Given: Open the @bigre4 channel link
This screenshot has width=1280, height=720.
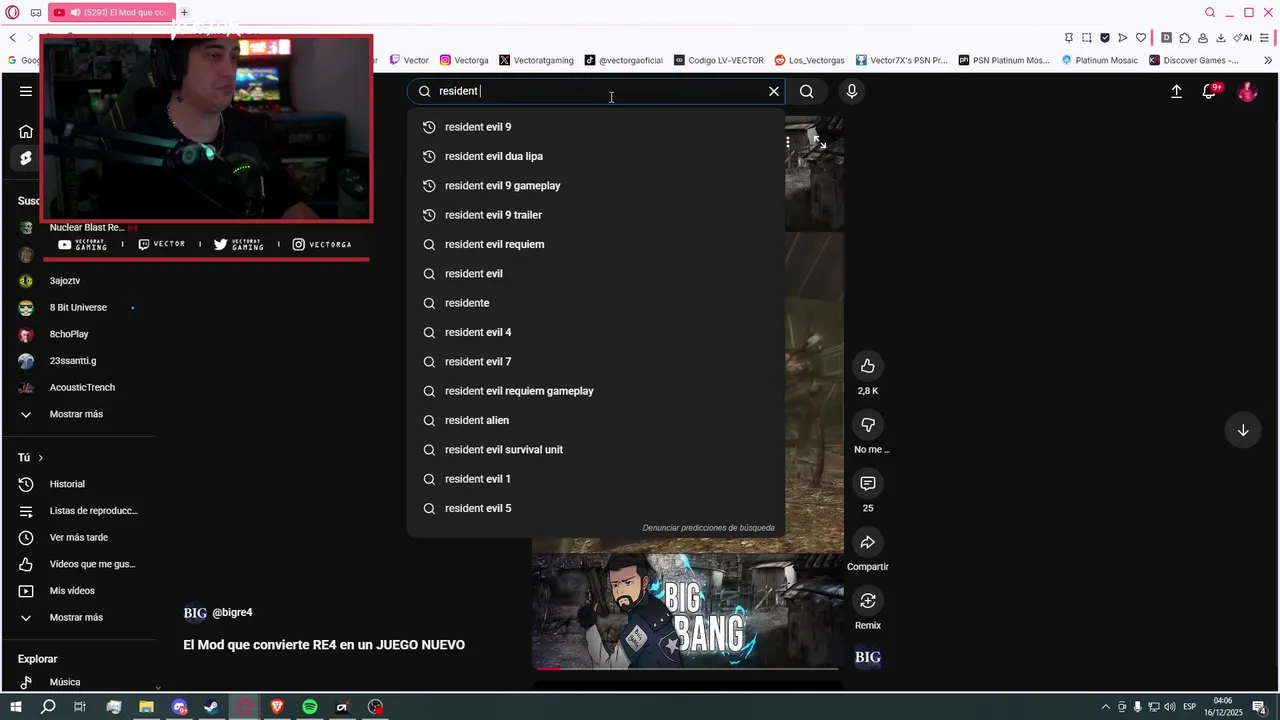Looking at the screenshot, I should pyautogui.click(x=232, y=613).
